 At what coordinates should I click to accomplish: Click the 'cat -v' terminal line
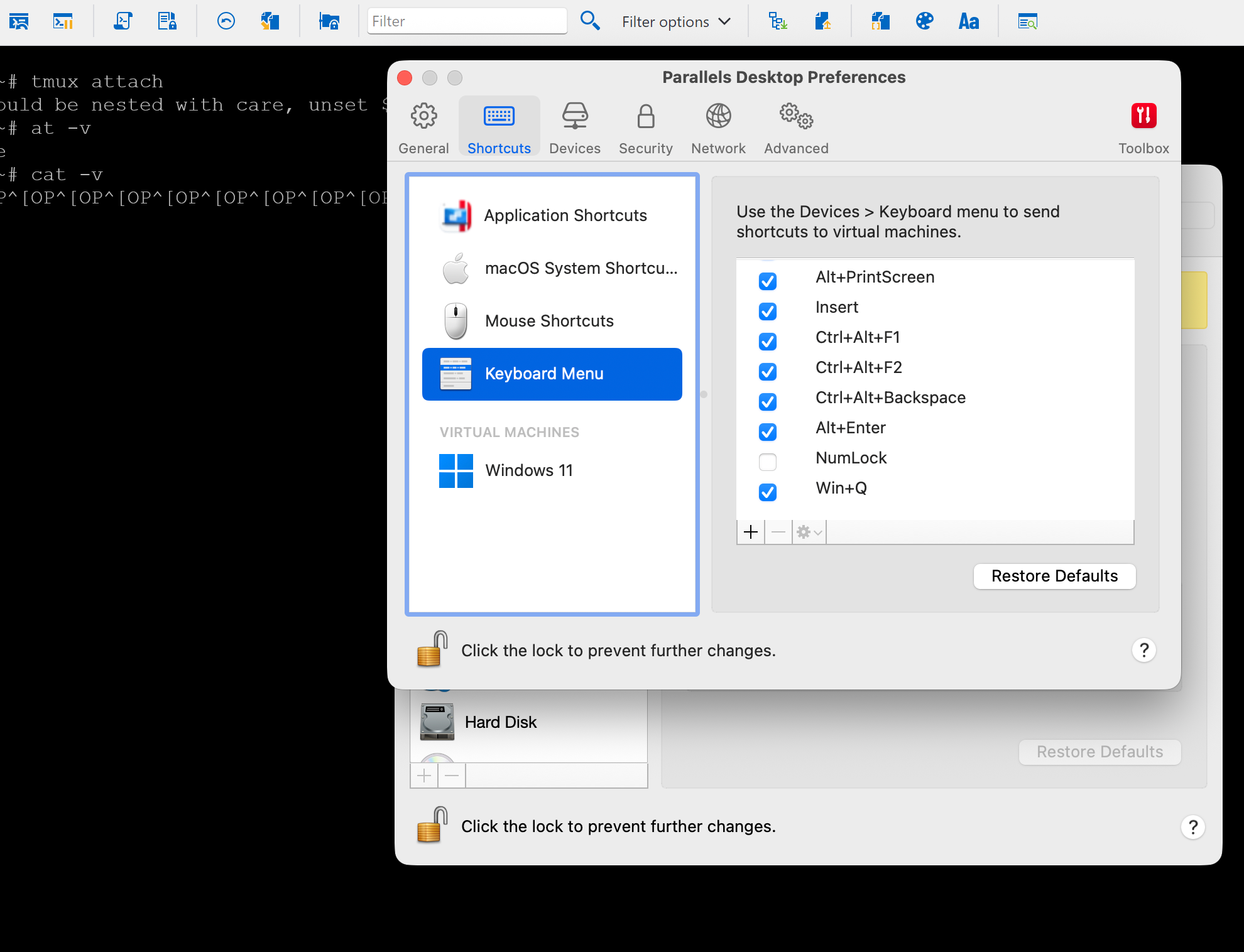[x=67, y=175]
